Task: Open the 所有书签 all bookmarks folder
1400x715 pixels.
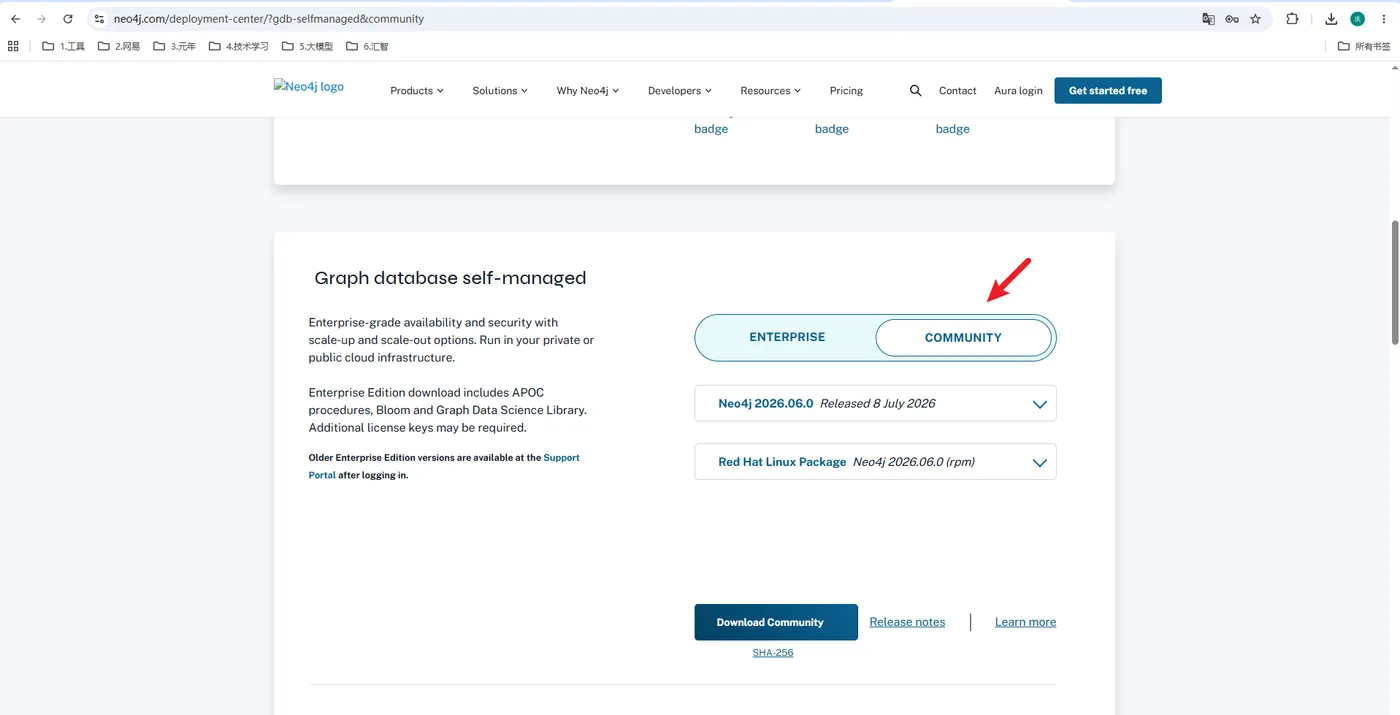Action: pyautogui.click(x=1364, y=46)
